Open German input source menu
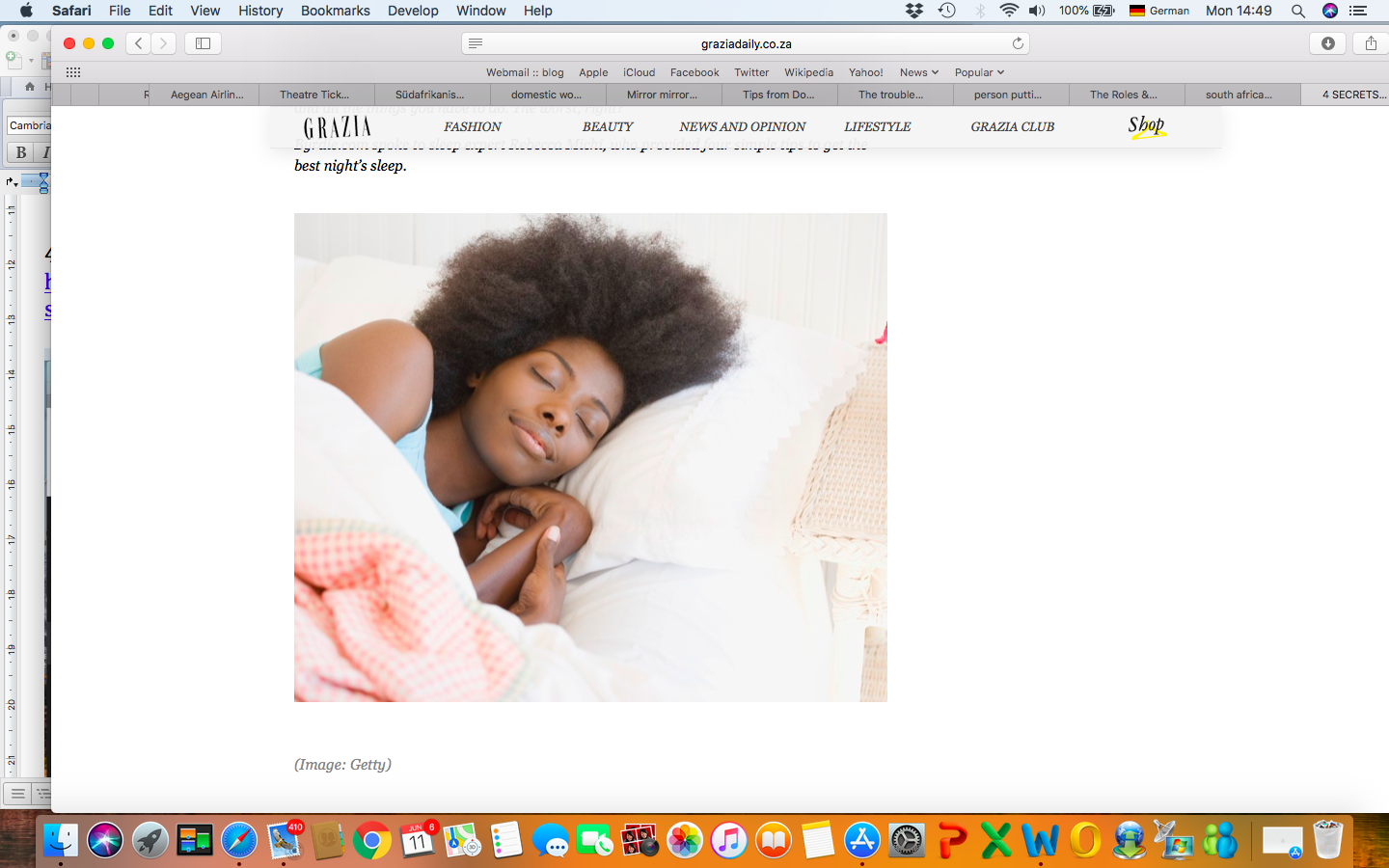Screen dimensions: 1389x868 [x=1159, y=11]
